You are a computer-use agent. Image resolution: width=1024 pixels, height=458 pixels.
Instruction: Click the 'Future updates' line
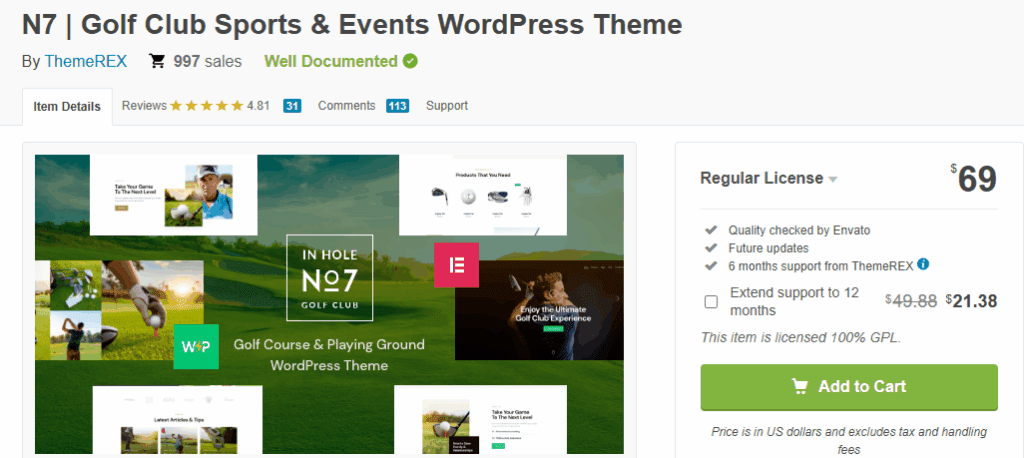tap(769, 248)
